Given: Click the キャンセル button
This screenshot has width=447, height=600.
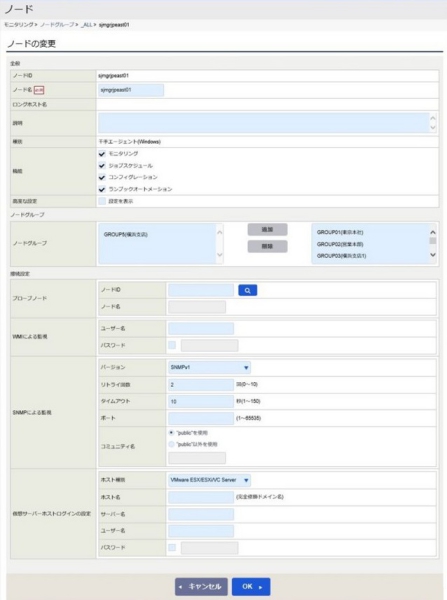Looking at the screenshot, I should [x=201, y=587].
